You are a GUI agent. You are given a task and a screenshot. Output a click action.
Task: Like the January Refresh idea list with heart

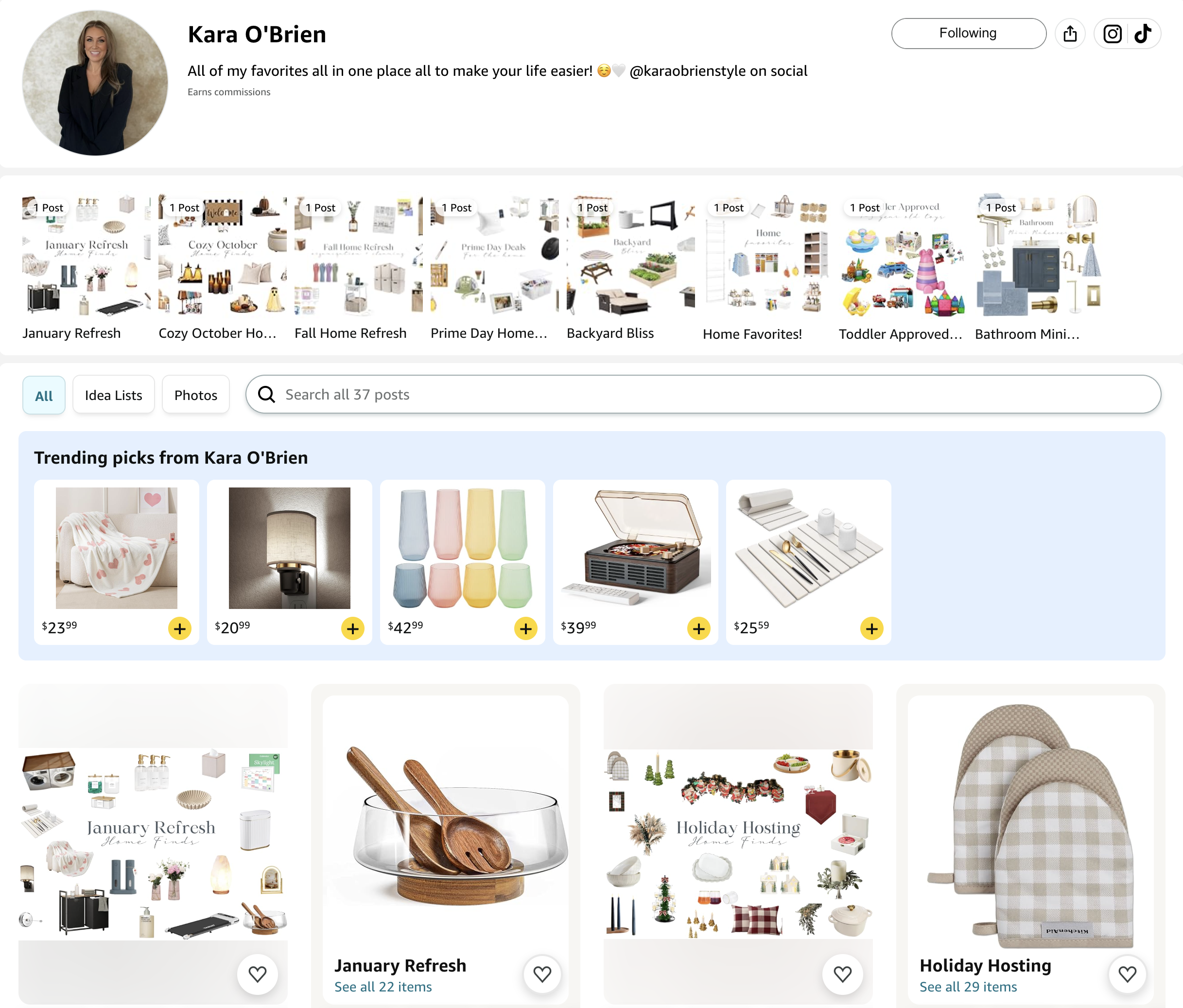(x=542, y=974)
